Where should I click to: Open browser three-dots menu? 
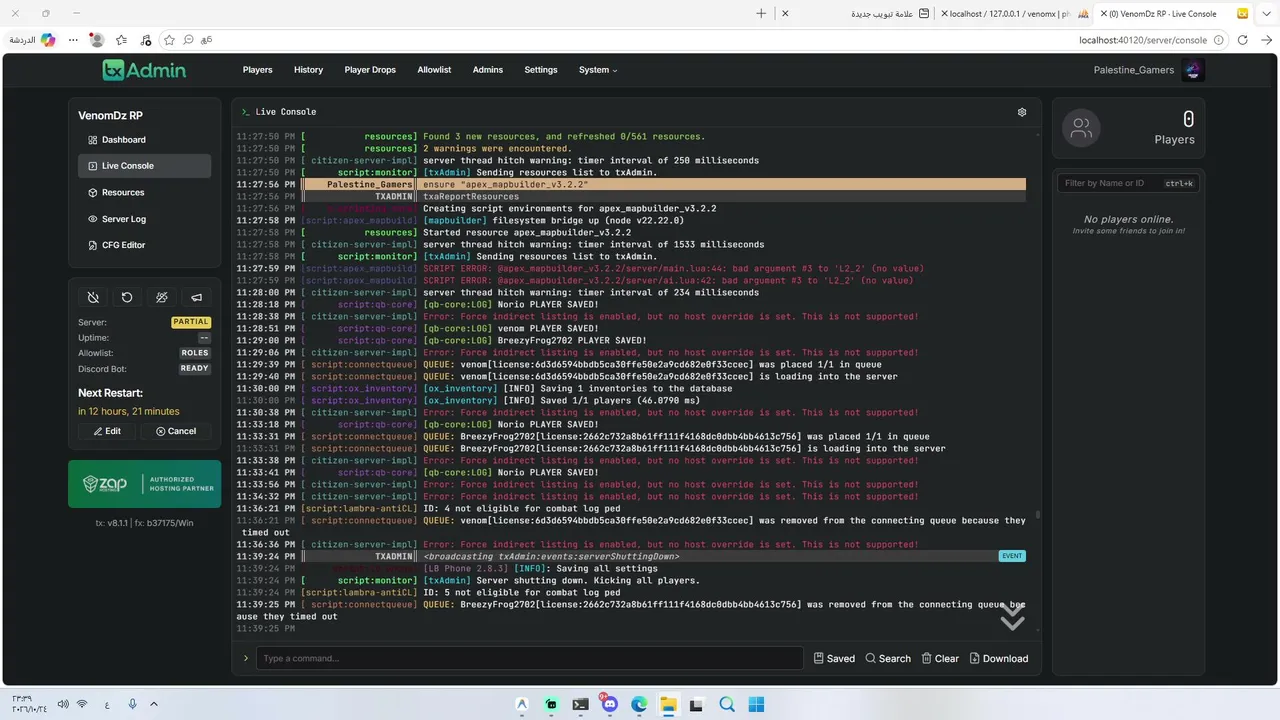coord(73,40)
